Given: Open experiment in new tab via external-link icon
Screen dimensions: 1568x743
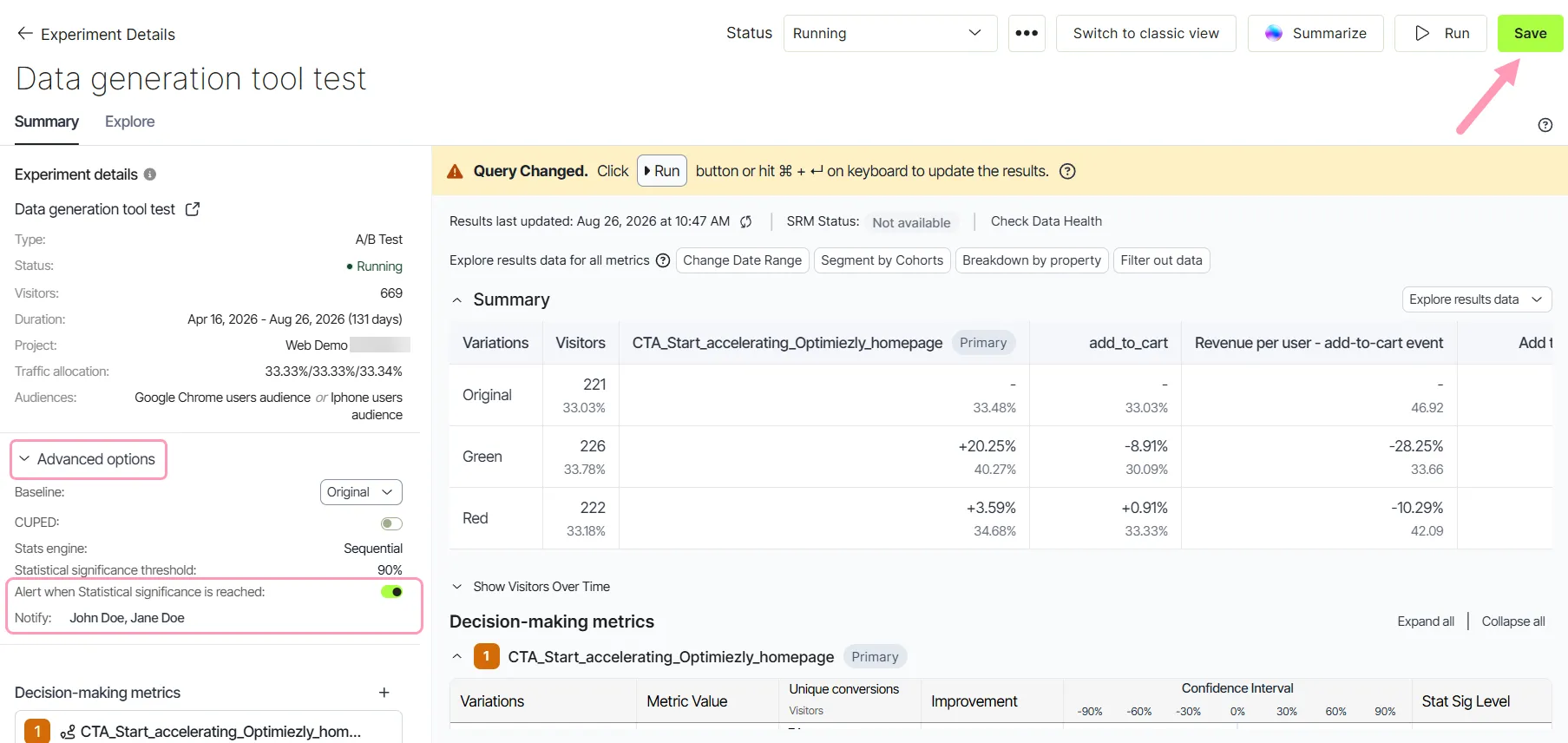Looking at the screenshot, I should (193, 209).
